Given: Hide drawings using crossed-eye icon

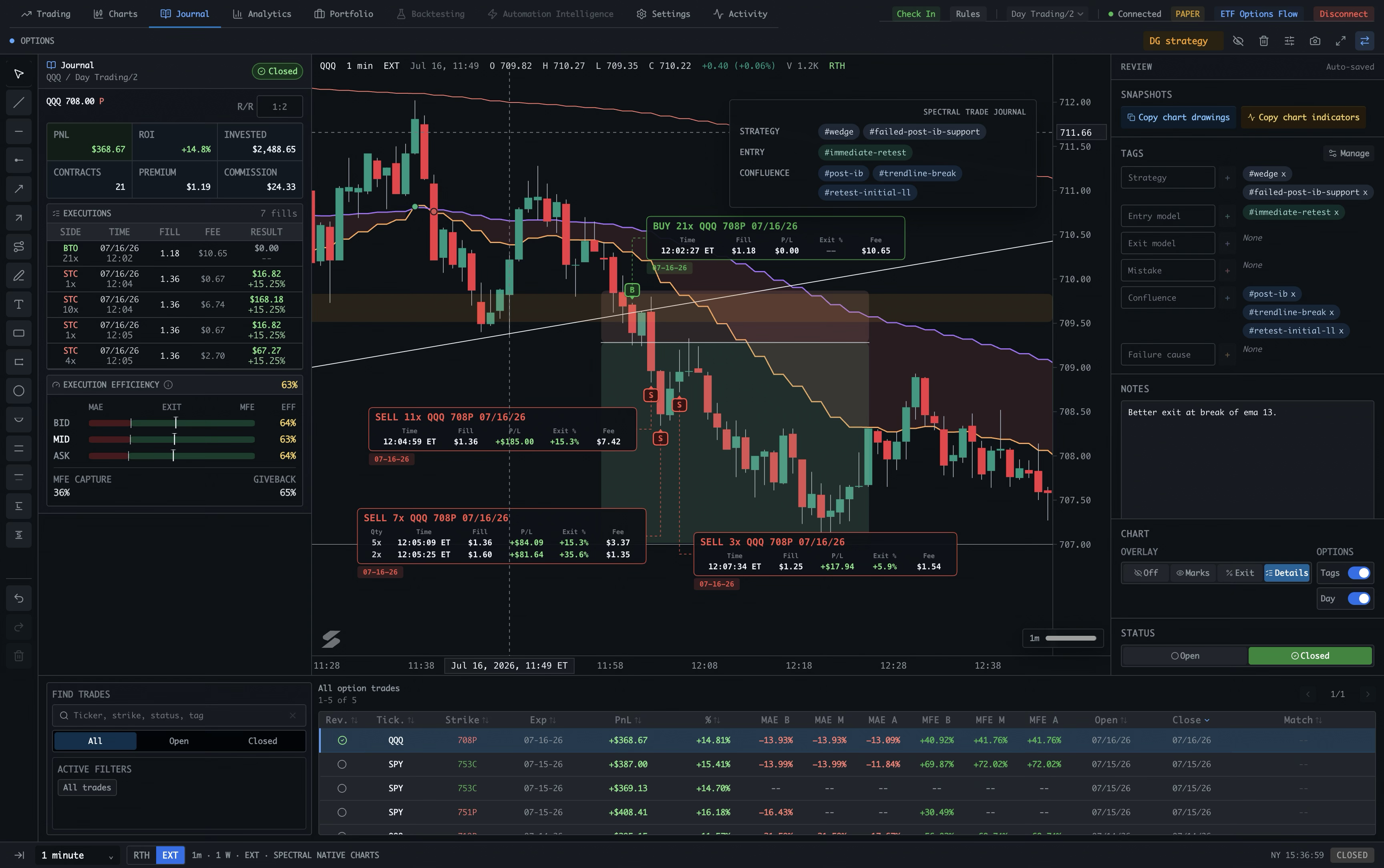Looking at the screenshot, I should 1238,41.
